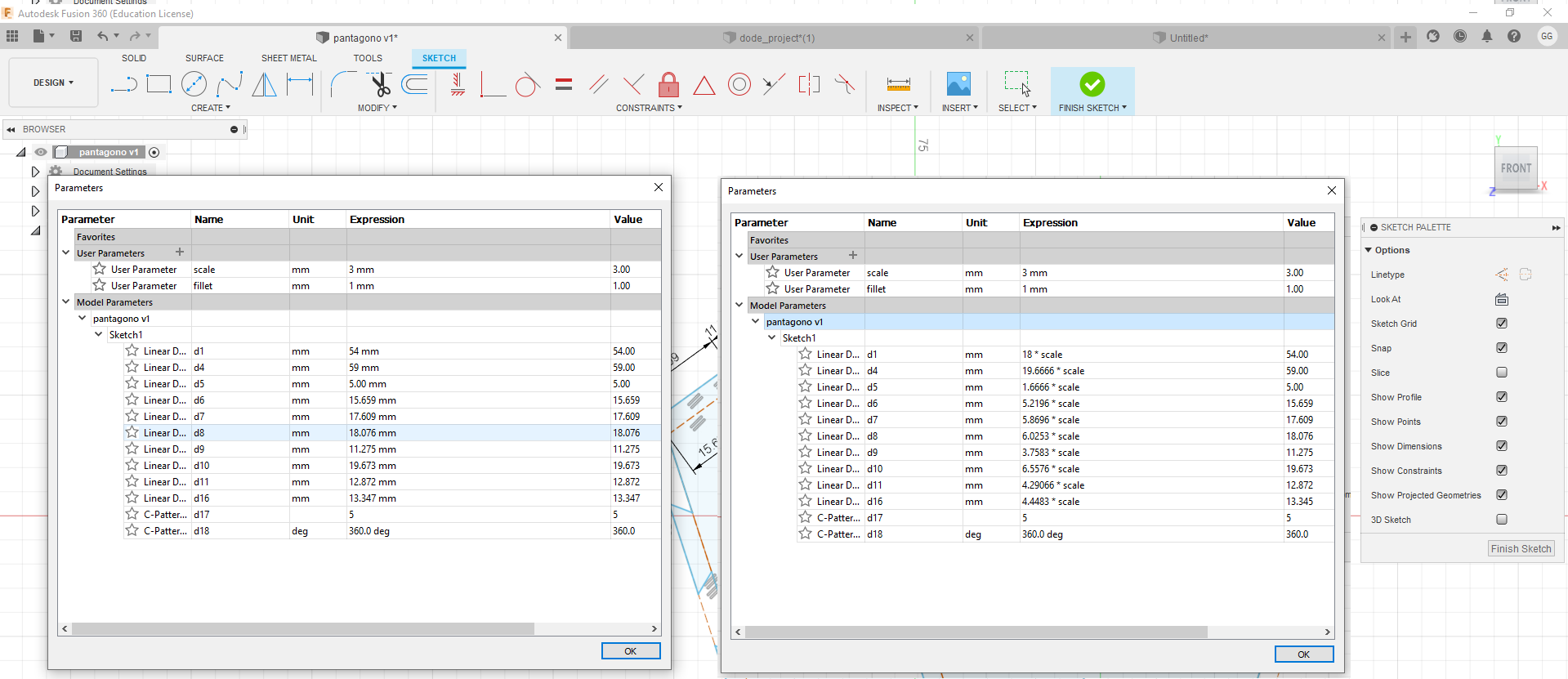Image resolution: width=1568 pixels, height=679 pixels.
Task: Select the Line sketch tool
Action: (123, 84)
